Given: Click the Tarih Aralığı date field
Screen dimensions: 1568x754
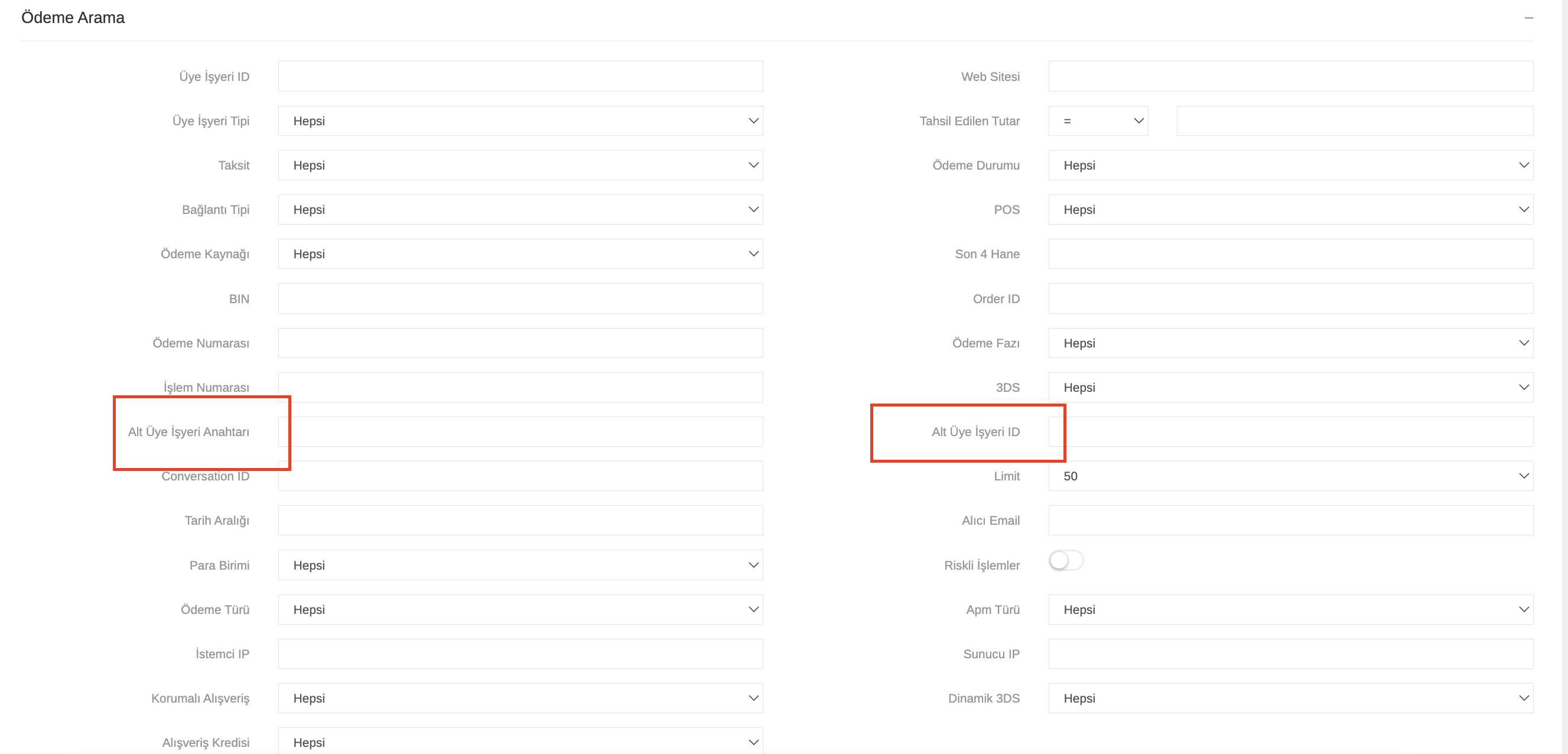Looking at the screenshot, I should click(x=520, y=521).
